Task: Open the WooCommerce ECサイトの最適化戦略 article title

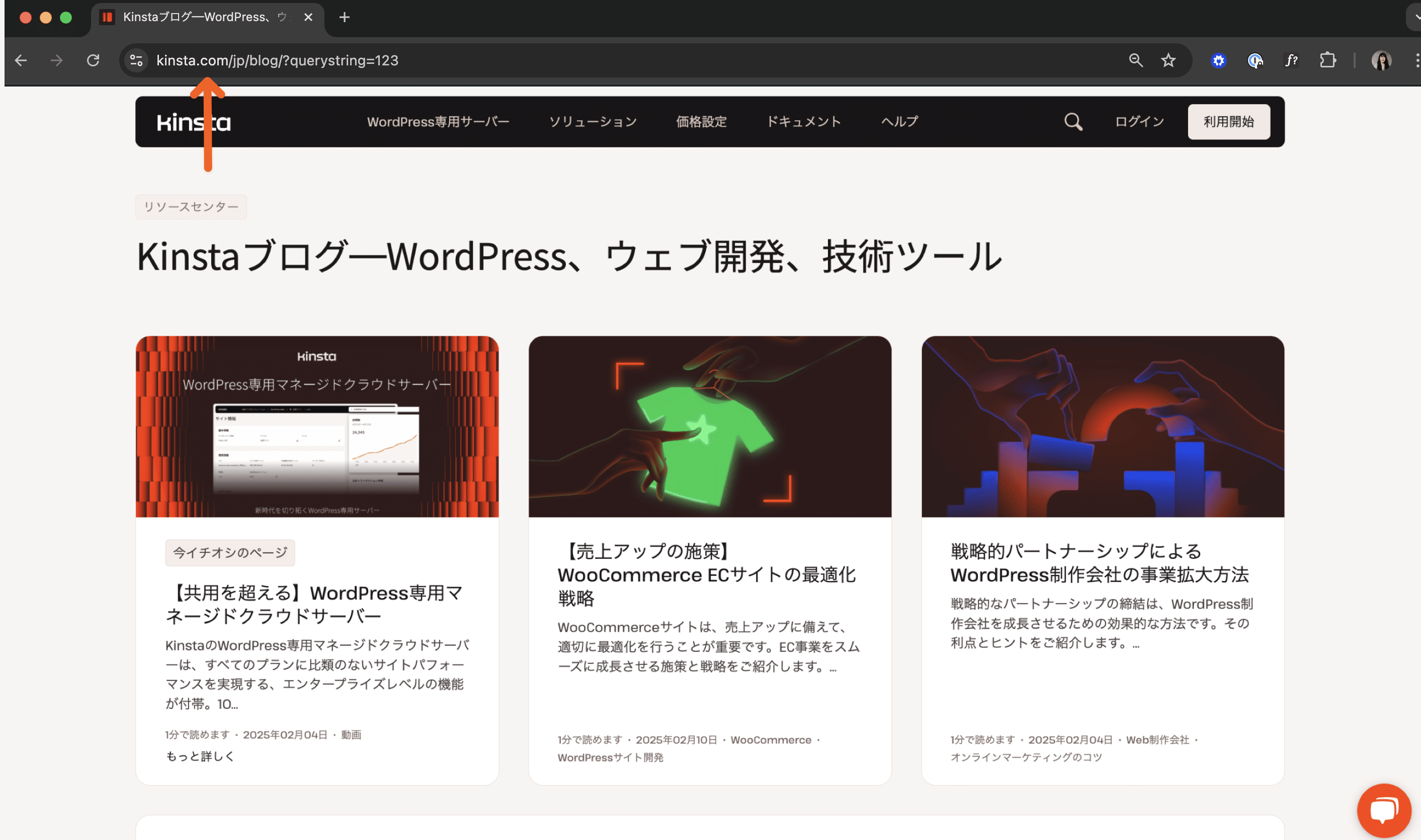Action: pyautogui.click(x=706, y=574)
